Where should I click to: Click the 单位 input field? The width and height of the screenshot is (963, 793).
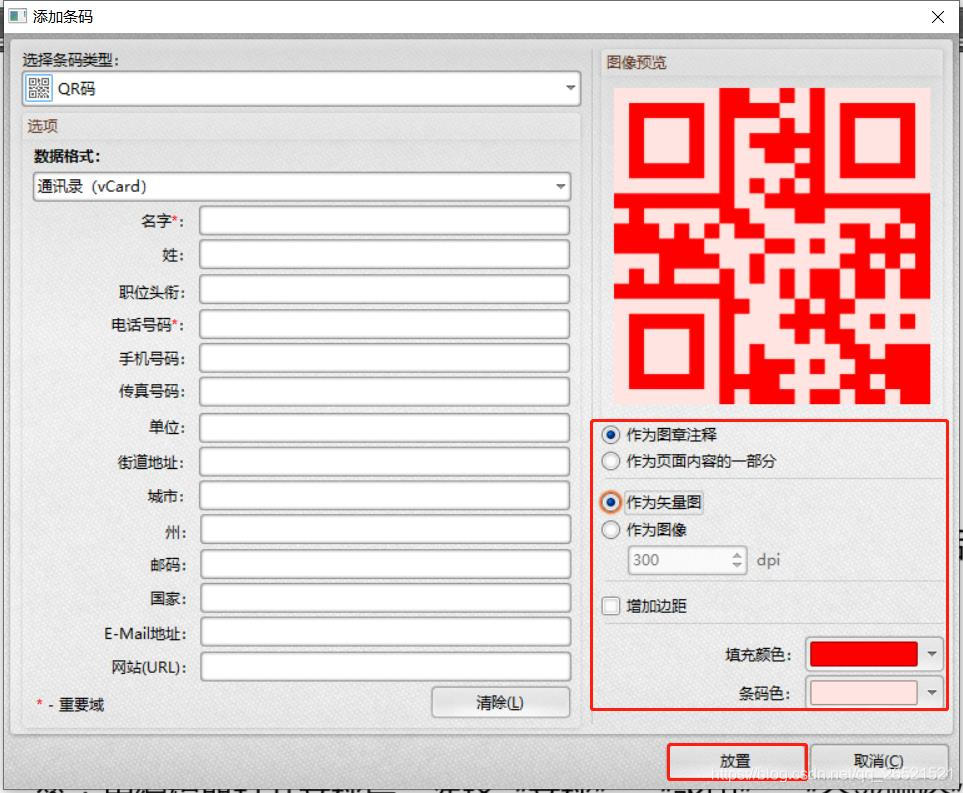pyautogui.click(x=384, y=428)
